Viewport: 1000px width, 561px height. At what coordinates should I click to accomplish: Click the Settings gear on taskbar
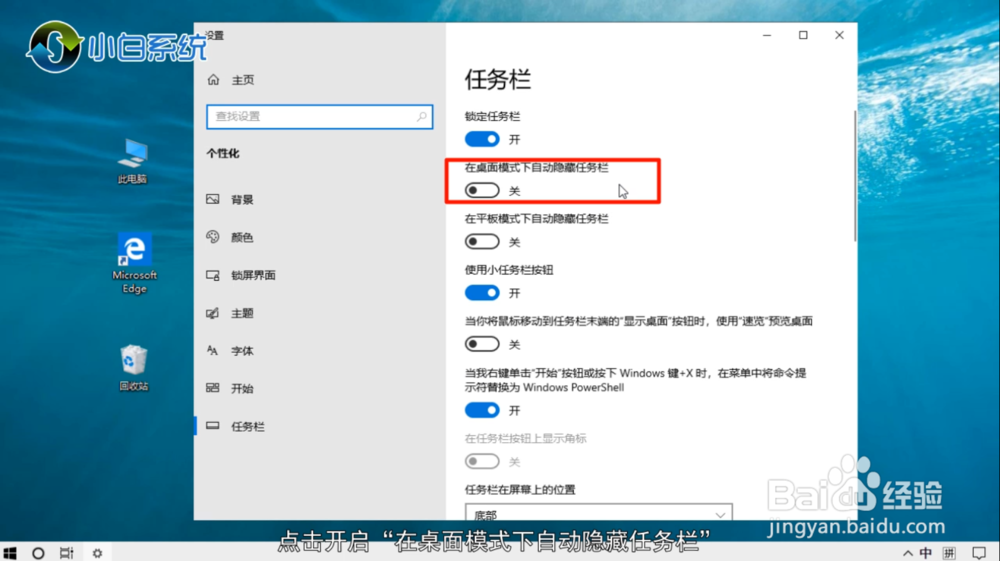(x=97, y=553)
